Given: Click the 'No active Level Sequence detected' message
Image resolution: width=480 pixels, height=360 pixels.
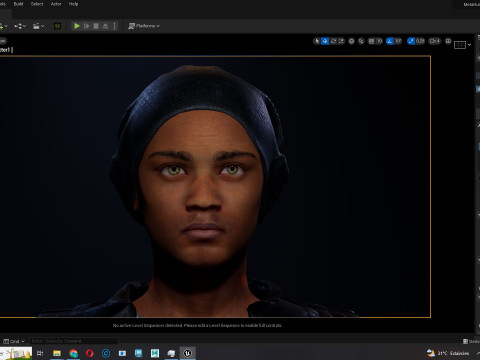Looking at the screenshot, I should coord(197,325).
